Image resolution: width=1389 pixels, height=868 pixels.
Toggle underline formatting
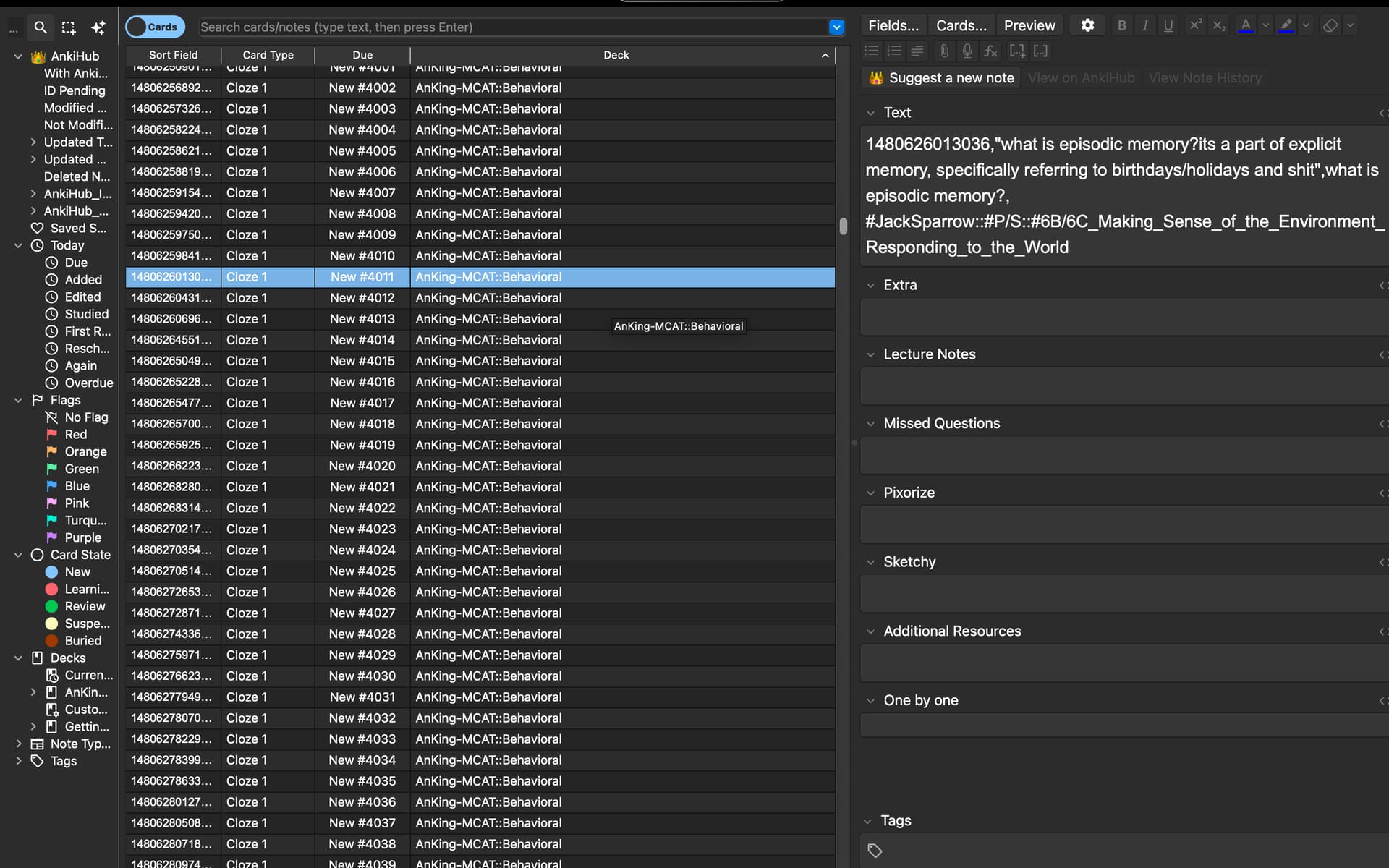pyautogui.click(x=1168, y=25)
